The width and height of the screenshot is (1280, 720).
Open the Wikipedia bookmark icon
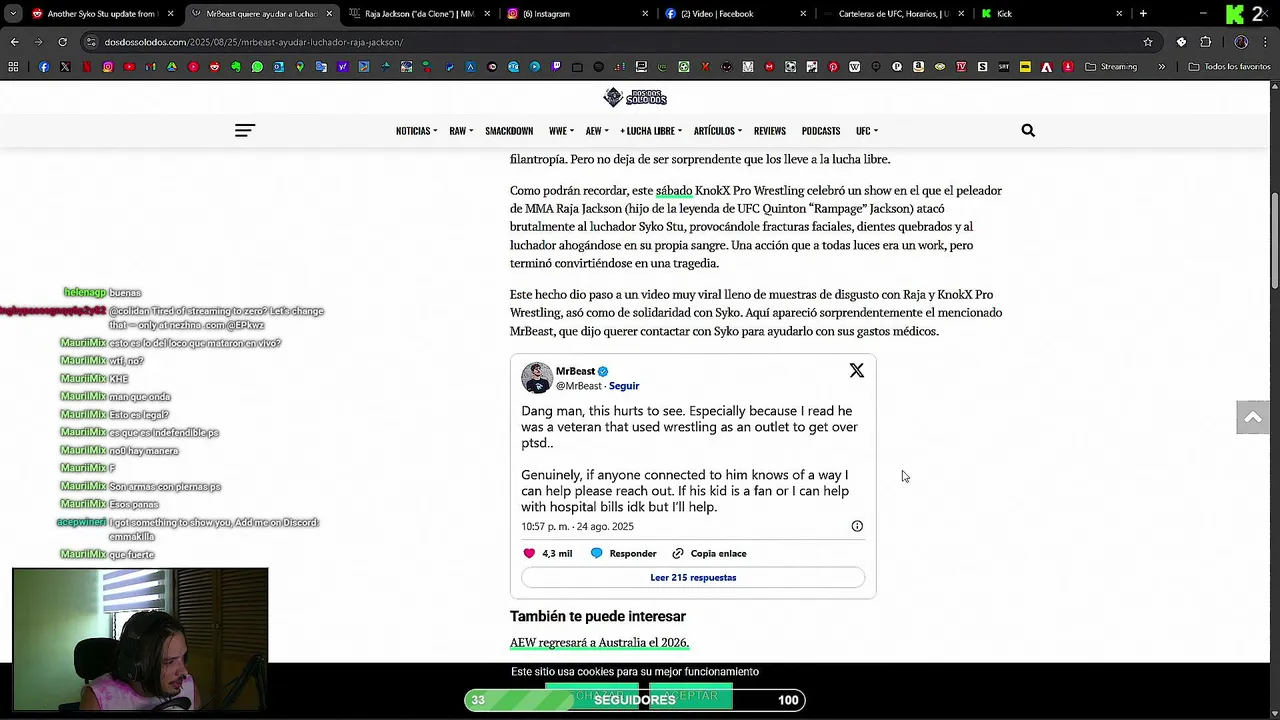[854, 67]
